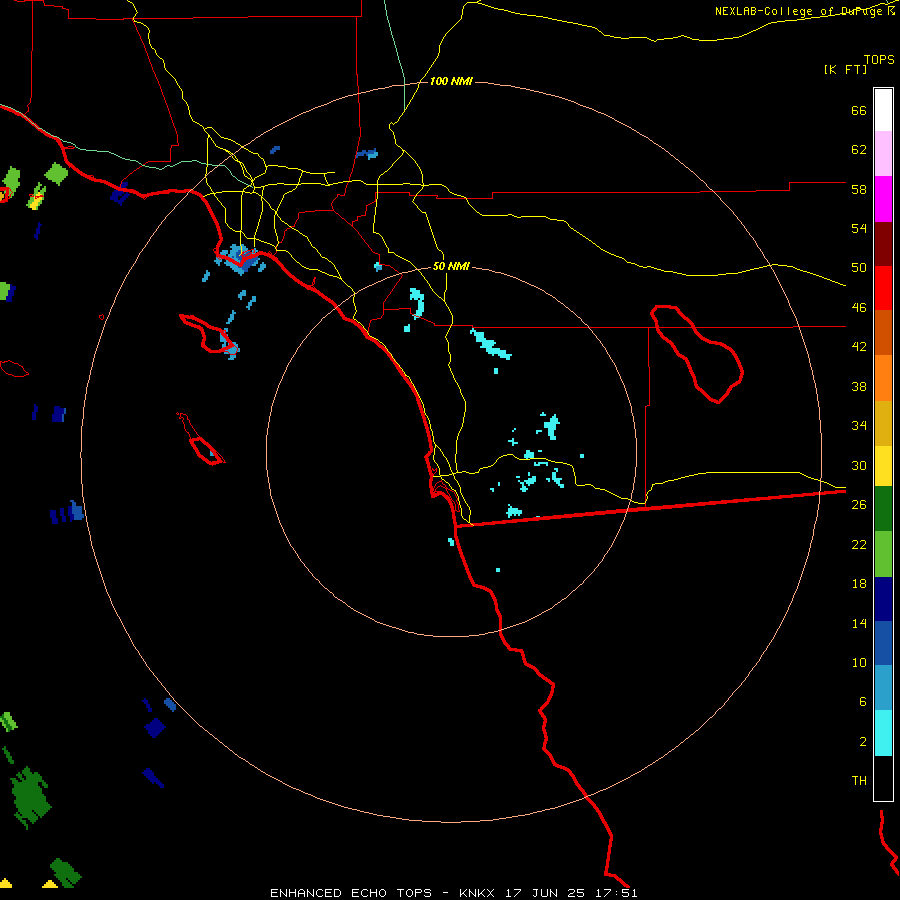900x900 pixels.
Task: Click the Santa Catalina Island outline
Action: pyautogui.click(x=209, y=334)
